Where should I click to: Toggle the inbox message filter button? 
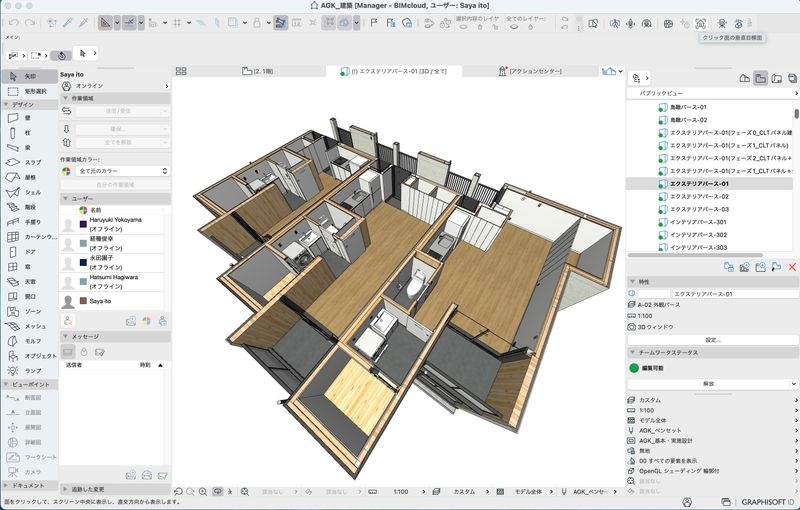[68, 352]
